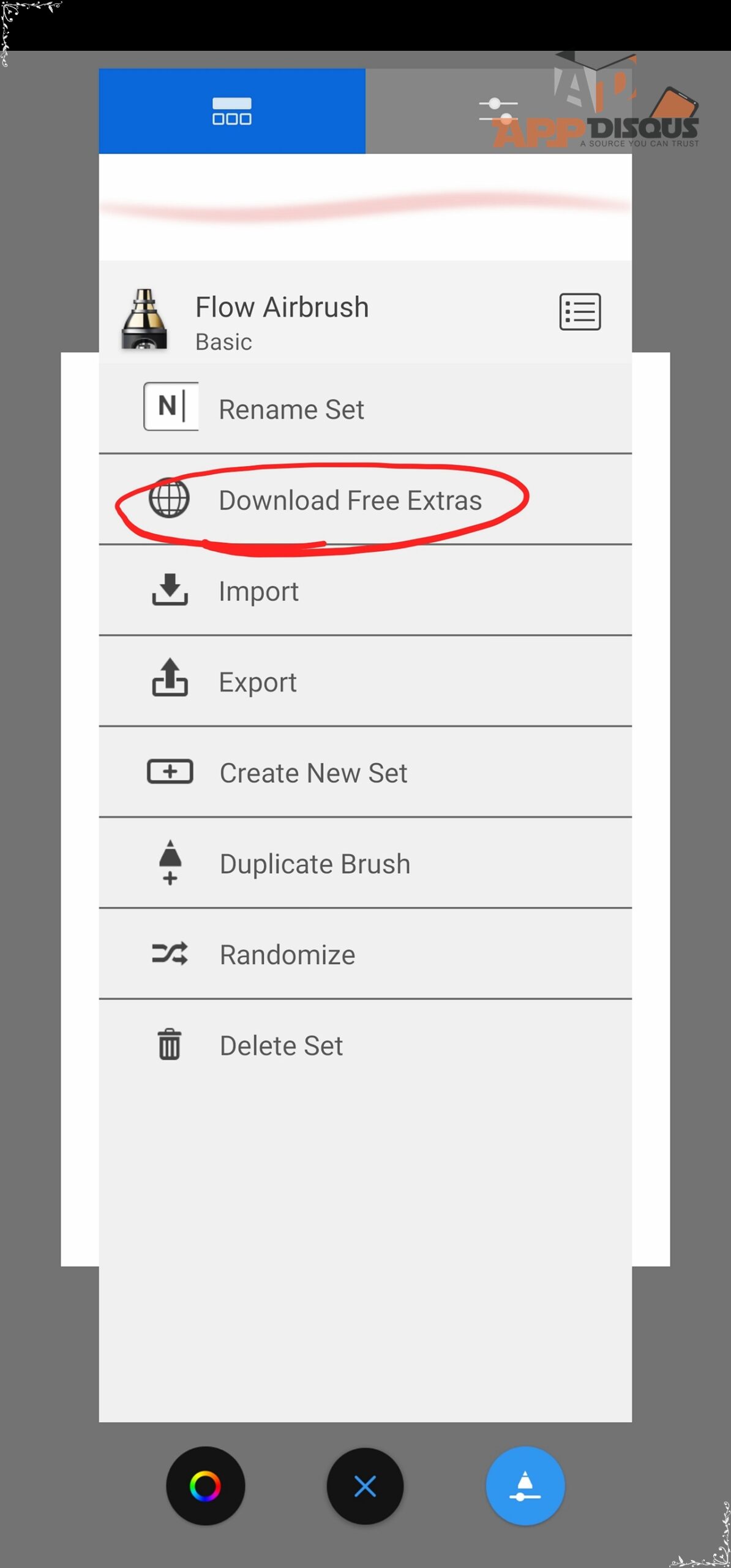The image size is (731, 1568).
Task: Click the Create New Set plus icon
Action: 170,771
